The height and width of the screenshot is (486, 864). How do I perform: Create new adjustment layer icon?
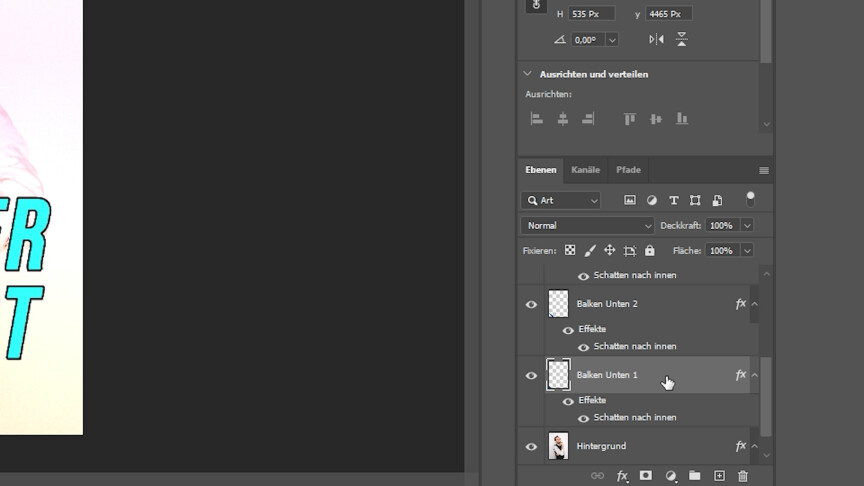click(x=670, y=476)
